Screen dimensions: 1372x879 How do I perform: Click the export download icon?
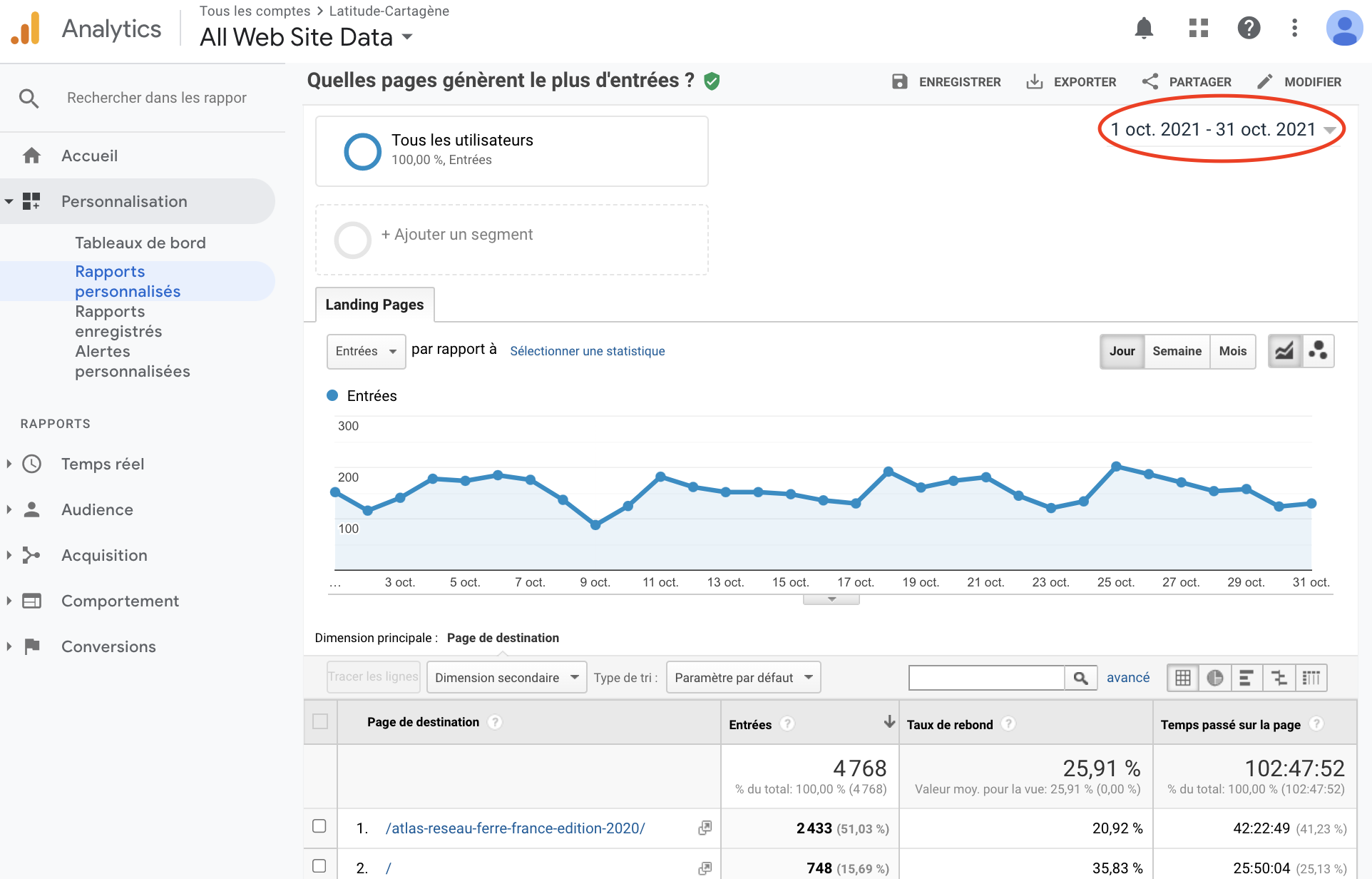click(1034, 82)
